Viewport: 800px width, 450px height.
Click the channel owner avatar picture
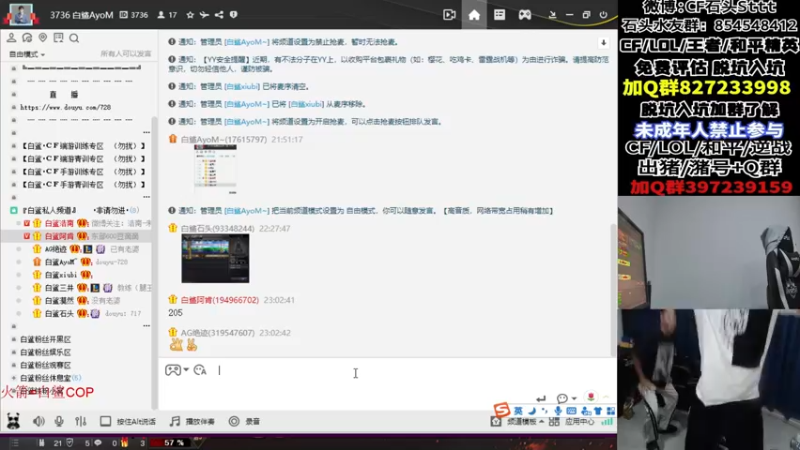click(x=21, y=14)
